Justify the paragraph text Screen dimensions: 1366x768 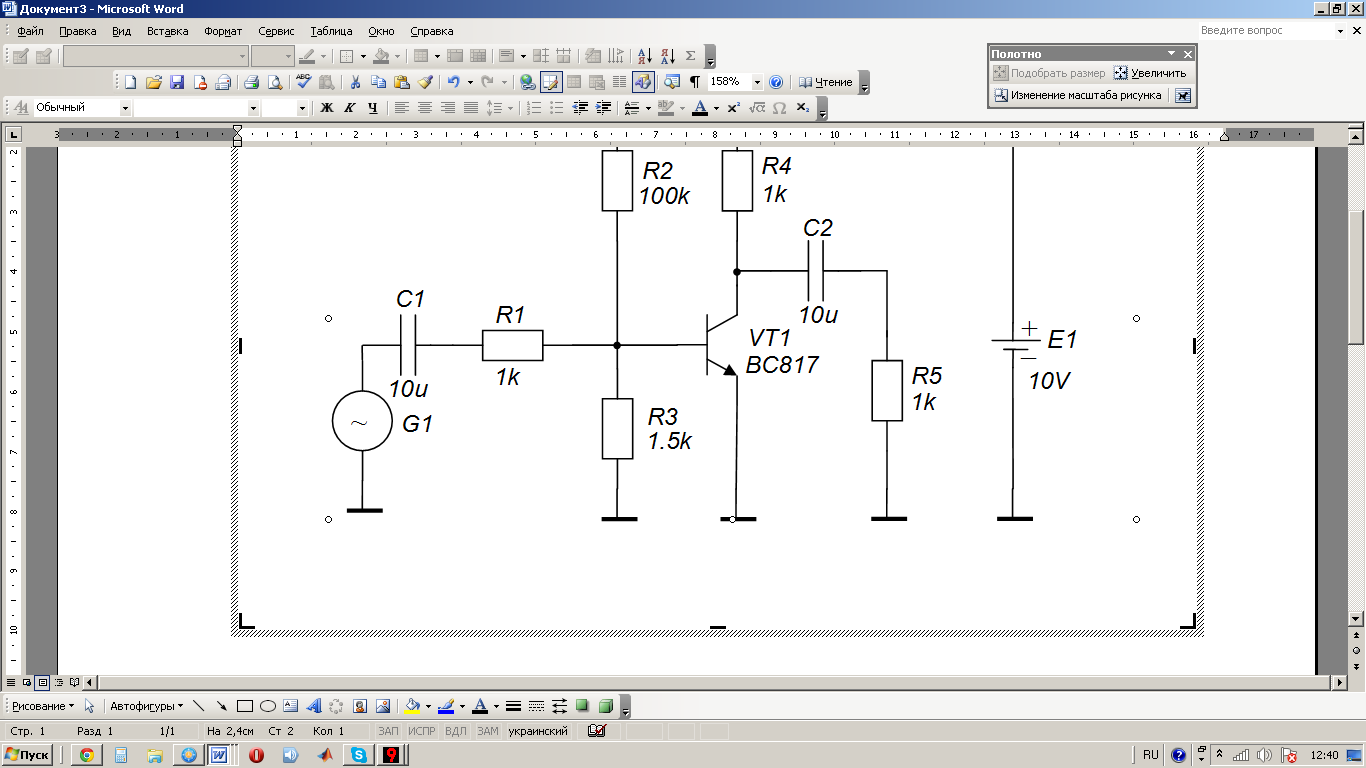click(470, 107)
